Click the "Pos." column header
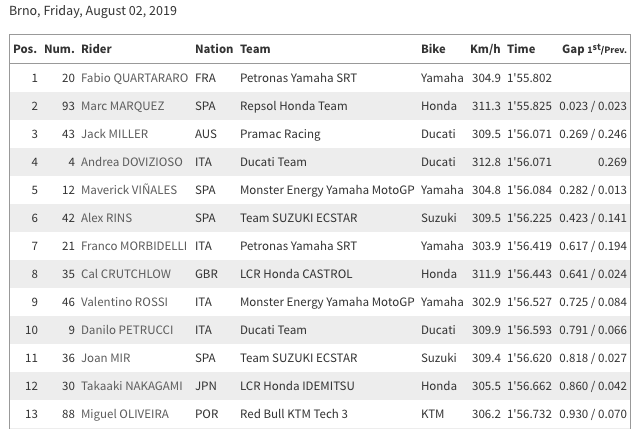Screen dimensions: 637x429 tap(25, 49)
